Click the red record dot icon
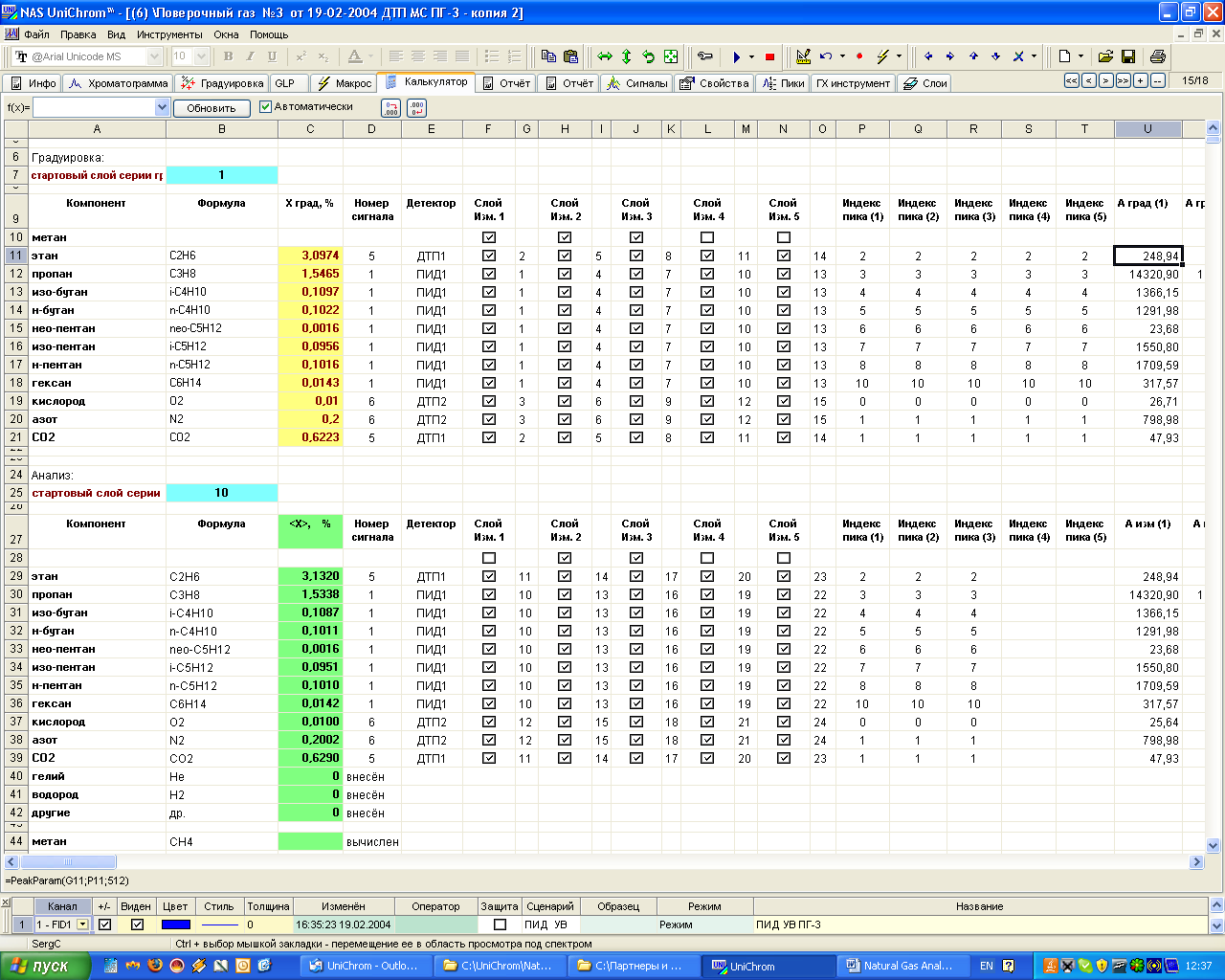This screenshot has height=980, width=1225. (859, 56)
